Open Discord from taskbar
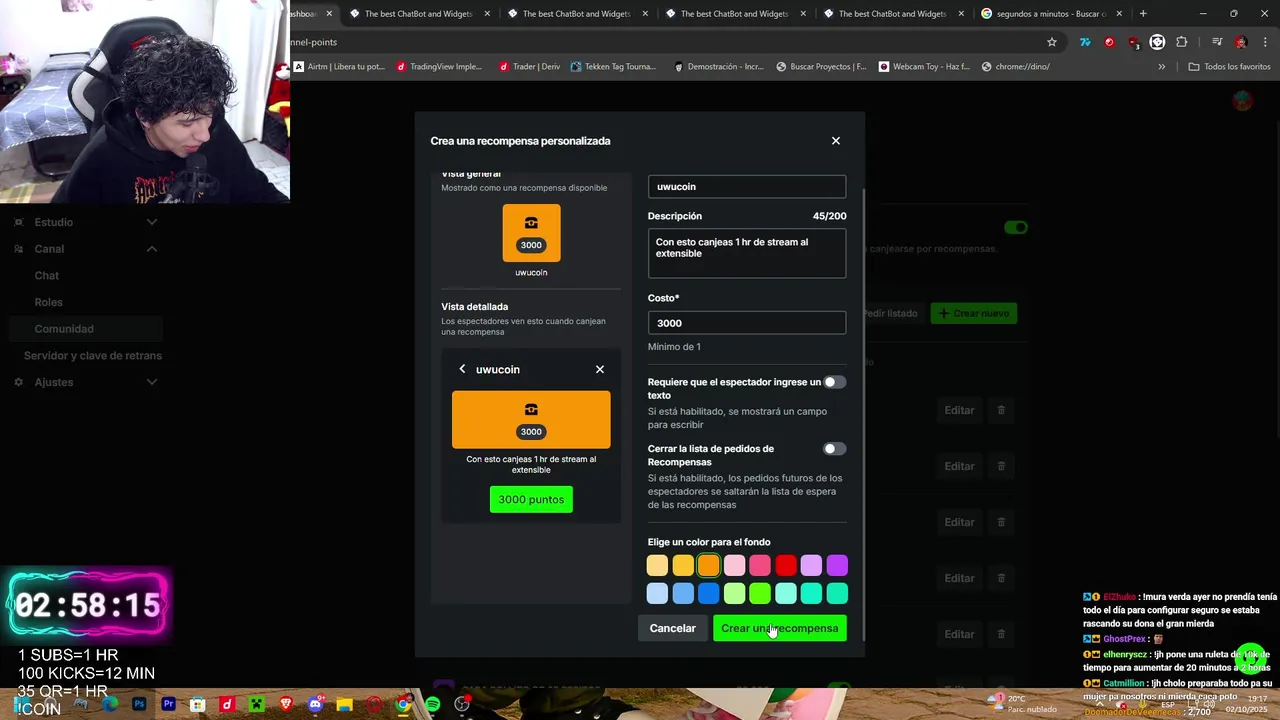The image size is (1280, 720). [315, 705]
